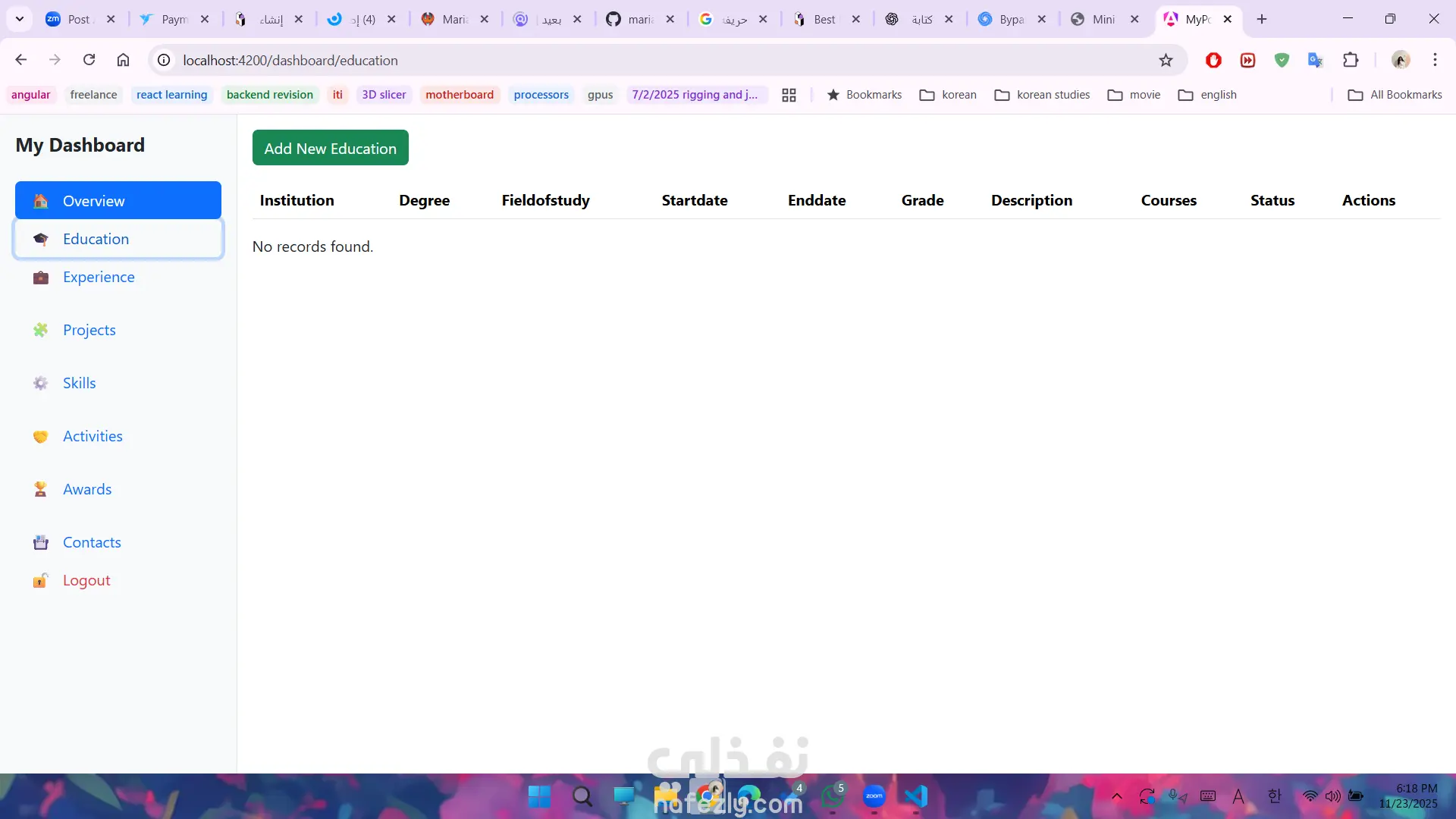Viewport: 1456px width, 819px height.
Task: Open browser Extensions puzzle icon
Action: click(x=1351, y=61)
